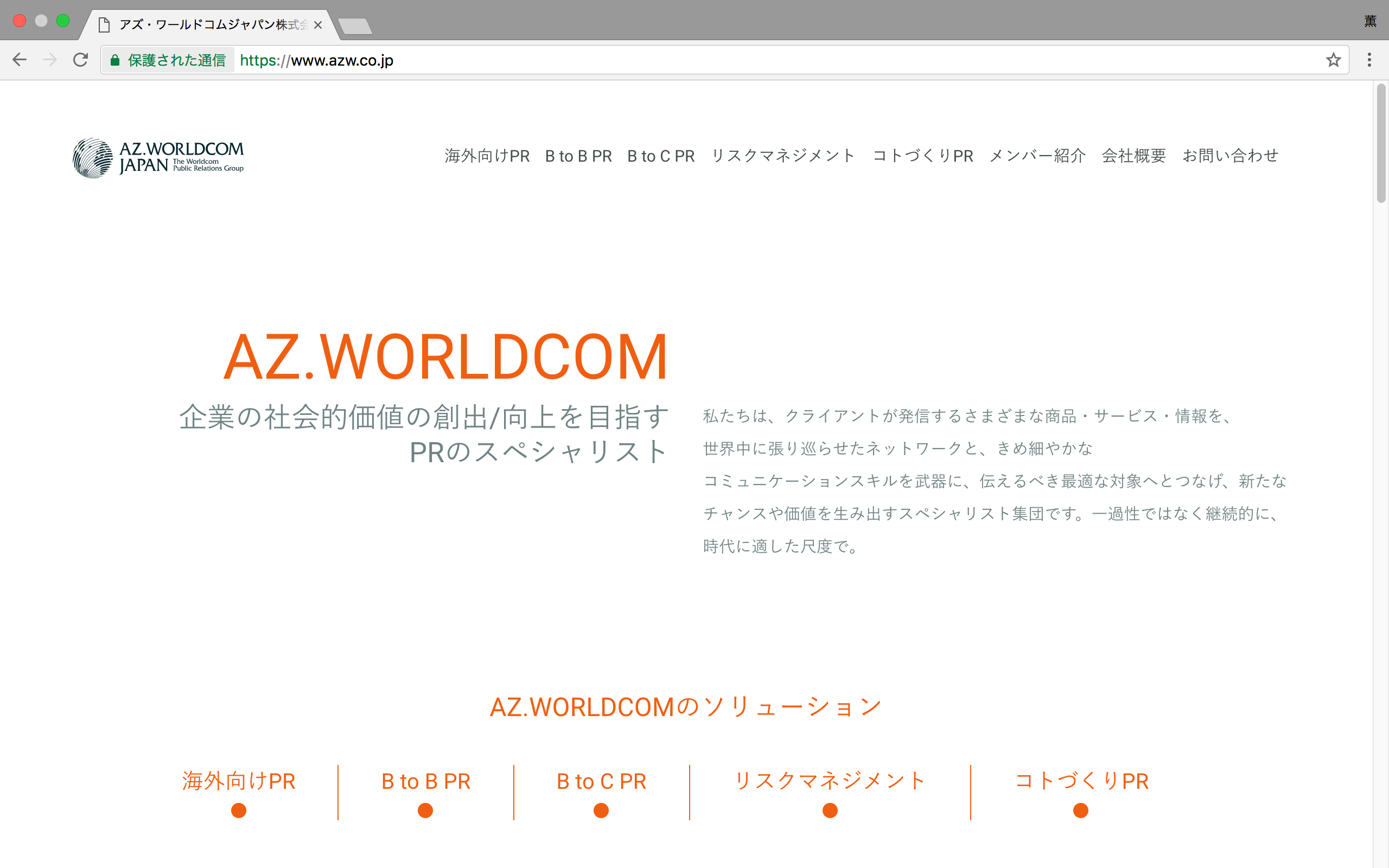Open a new tab with the new-tab button

(x=355, y=26)
